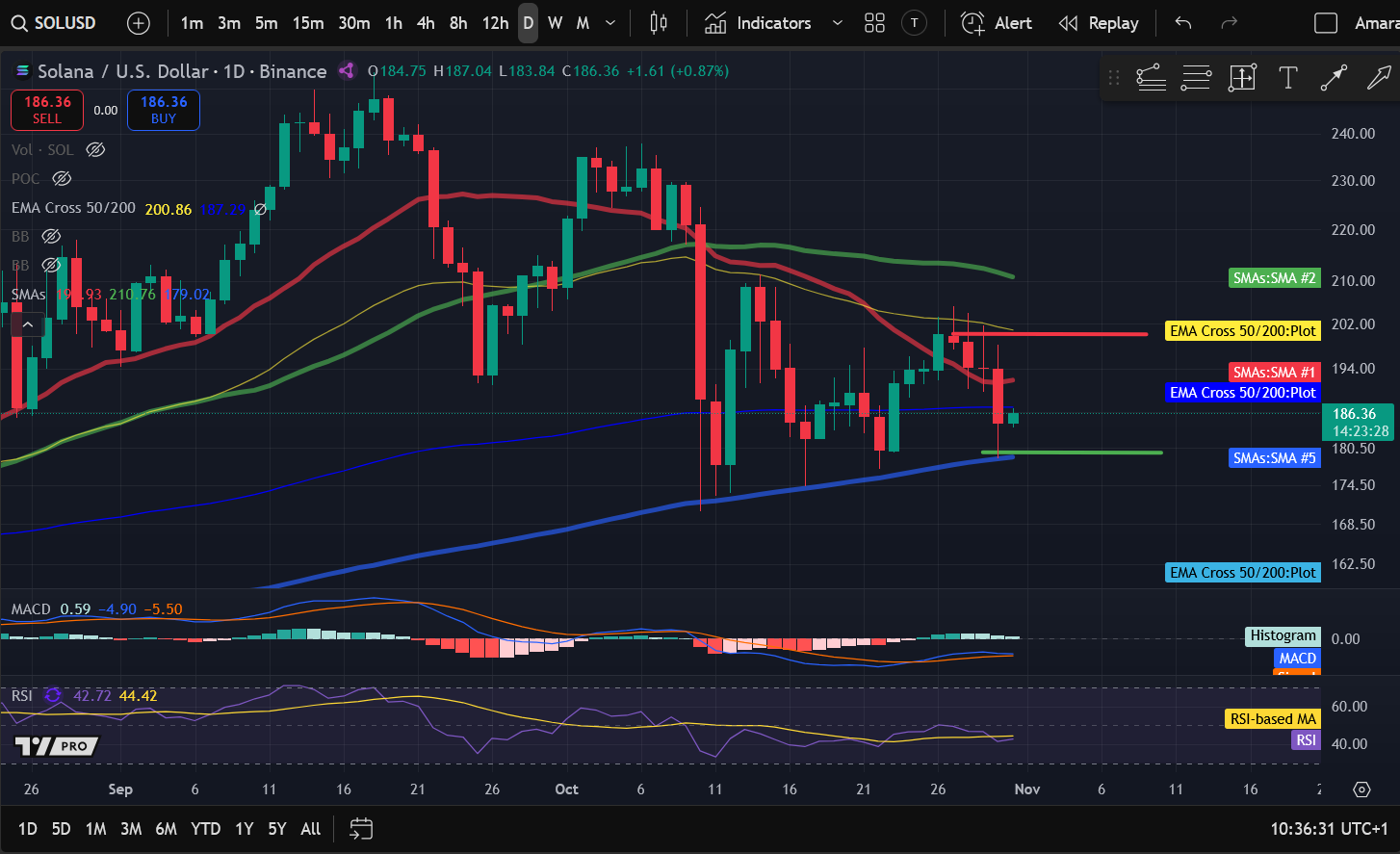This screenshot has height=854, width=1400.
Task: Open the symbol search magnifier
Action: tap(20, 22)
